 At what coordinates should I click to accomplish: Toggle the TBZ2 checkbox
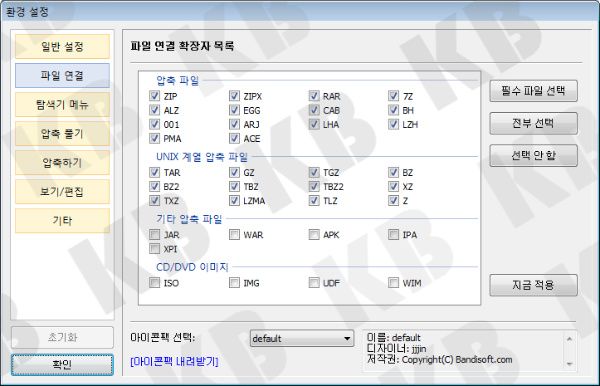click(314, 186)
